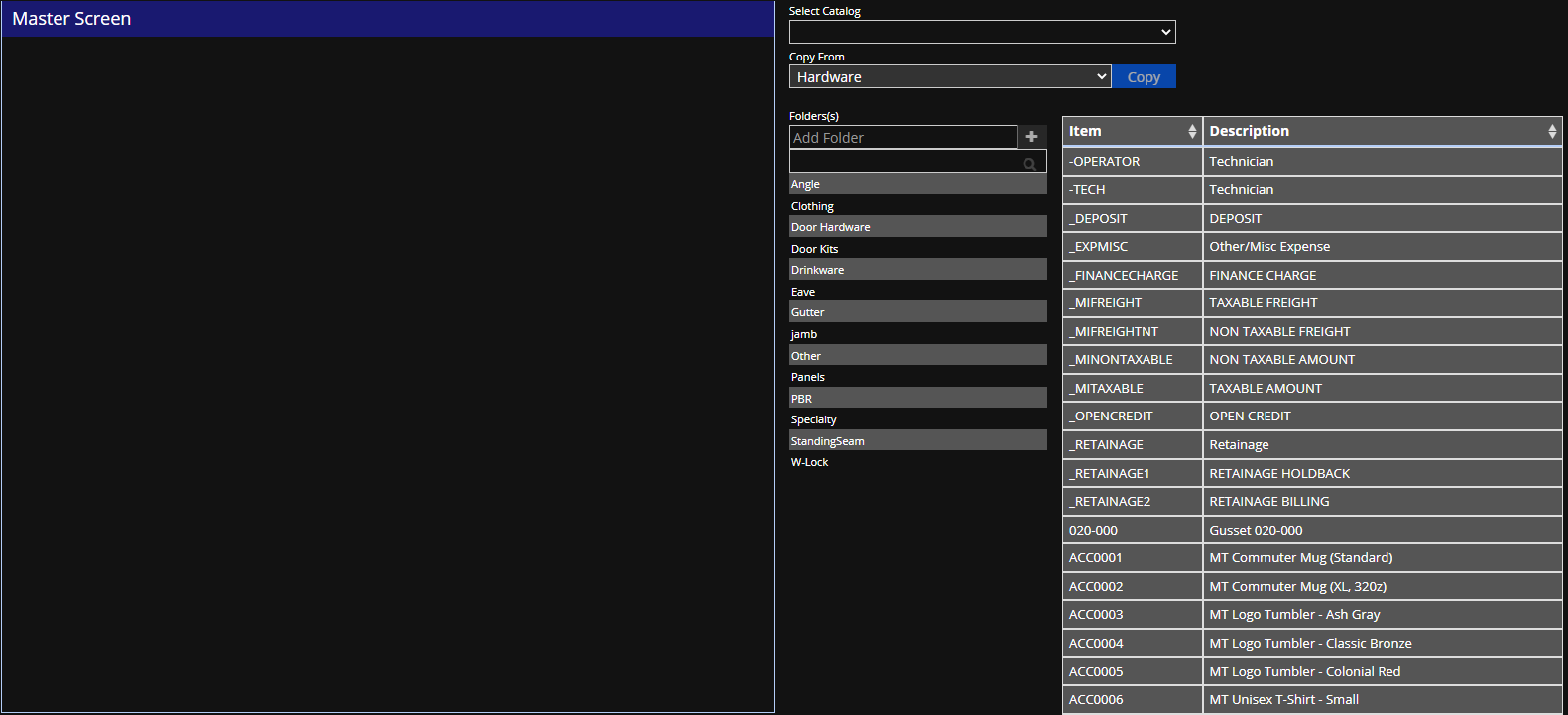Screen dimensions: 1568x715
Task: Select the Specialty folder
Action: pyautogui.click(x=918, y=419)
